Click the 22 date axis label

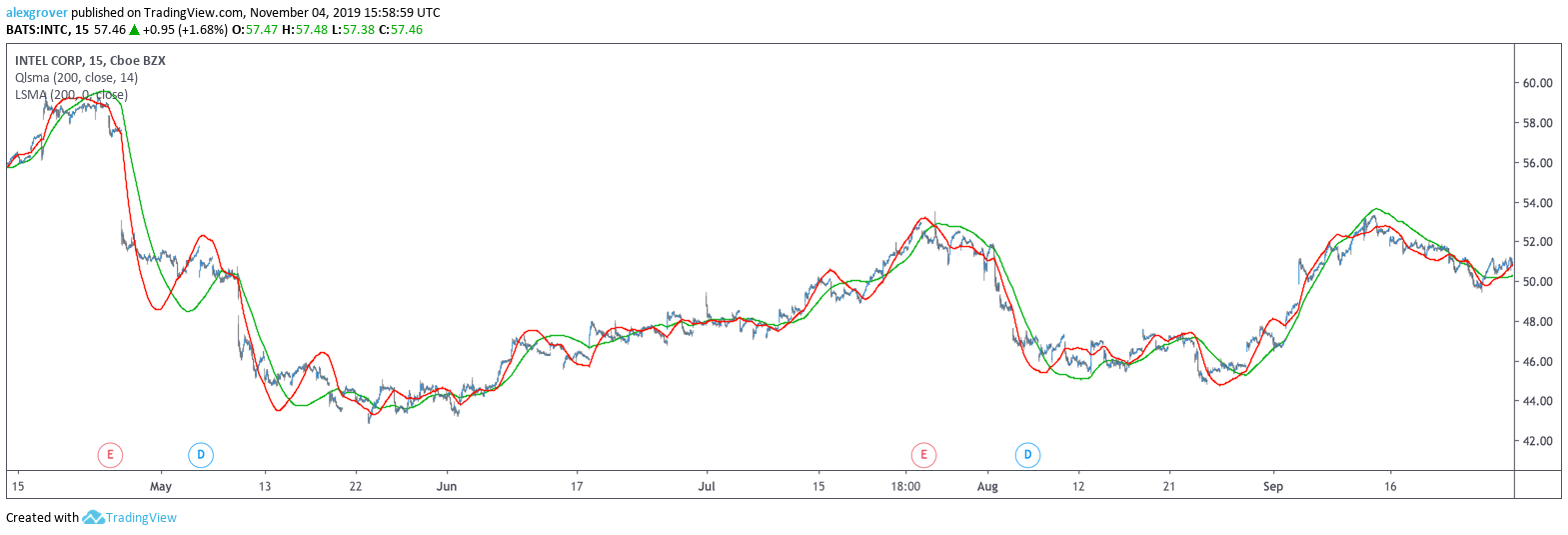tap(356, 487)
